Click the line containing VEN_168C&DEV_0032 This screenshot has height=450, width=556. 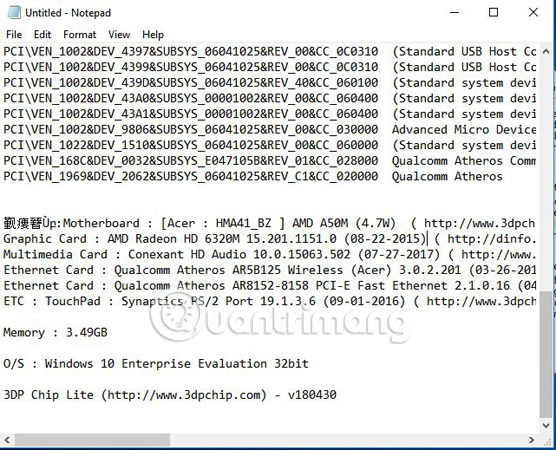[x=269, y=161]
